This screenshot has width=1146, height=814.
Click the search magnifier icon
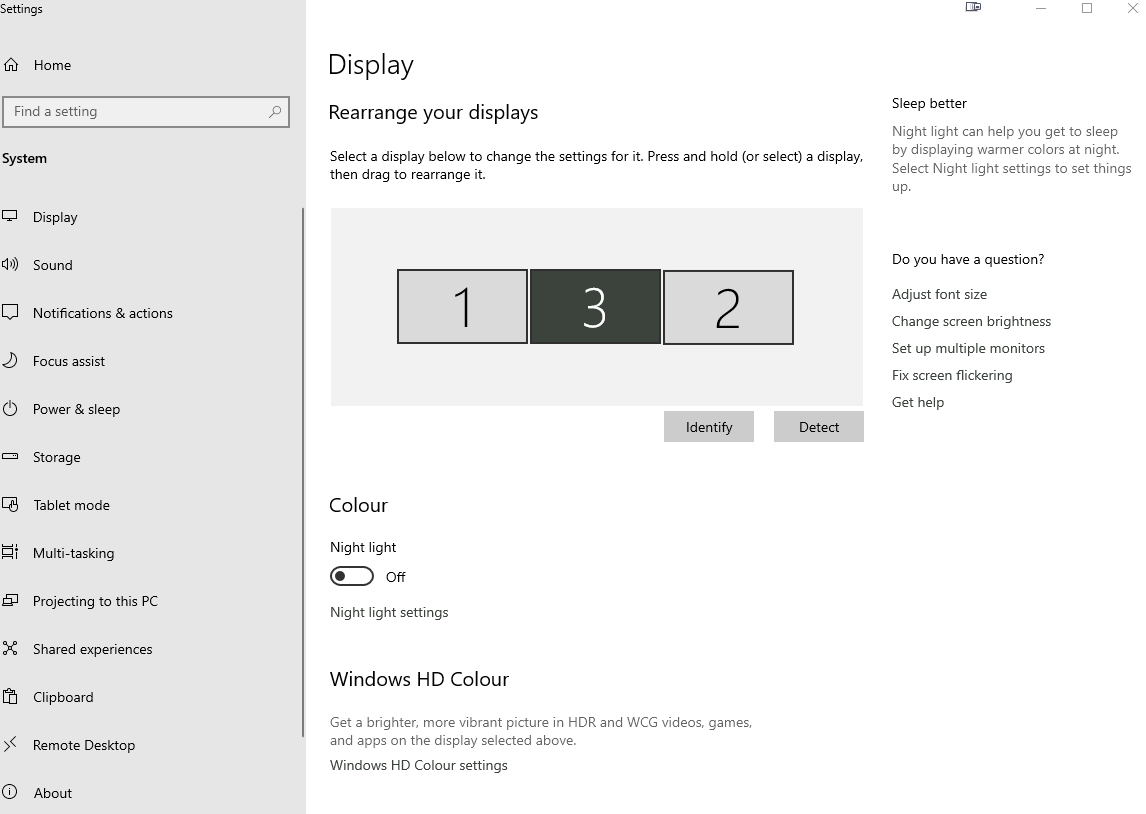pyautogui.click(x=275, y=112)
